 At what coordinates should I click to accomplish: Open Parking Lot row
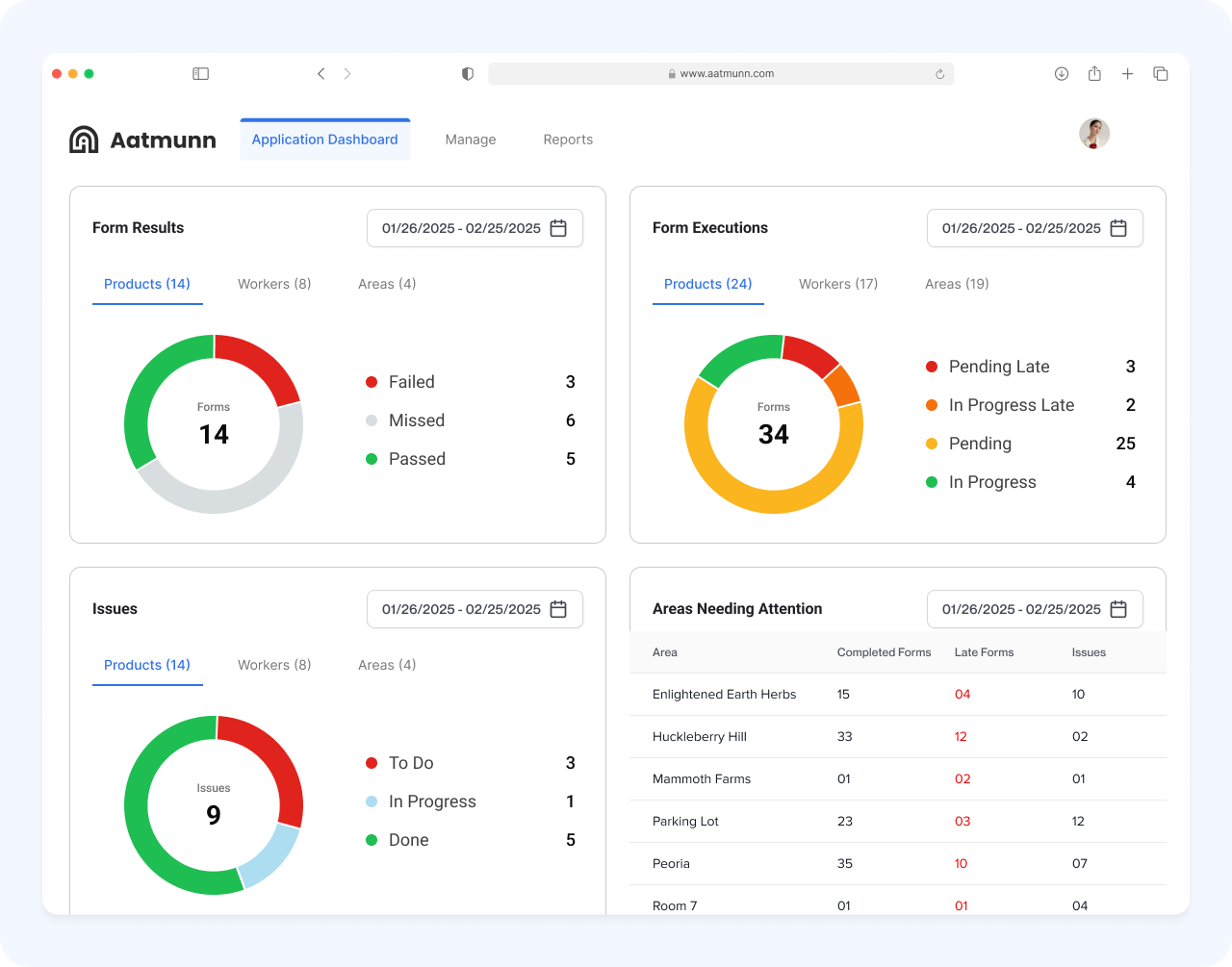pos(898,822)
